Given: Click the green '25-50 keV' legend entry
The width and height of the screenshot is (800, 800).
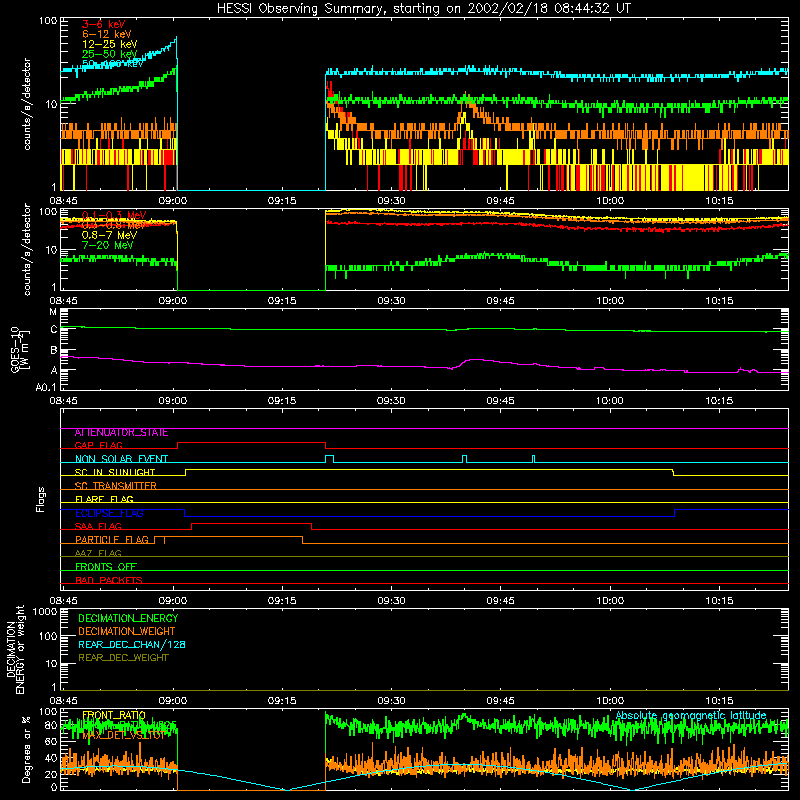Looking at the screenshot, I should pos(110,54).
